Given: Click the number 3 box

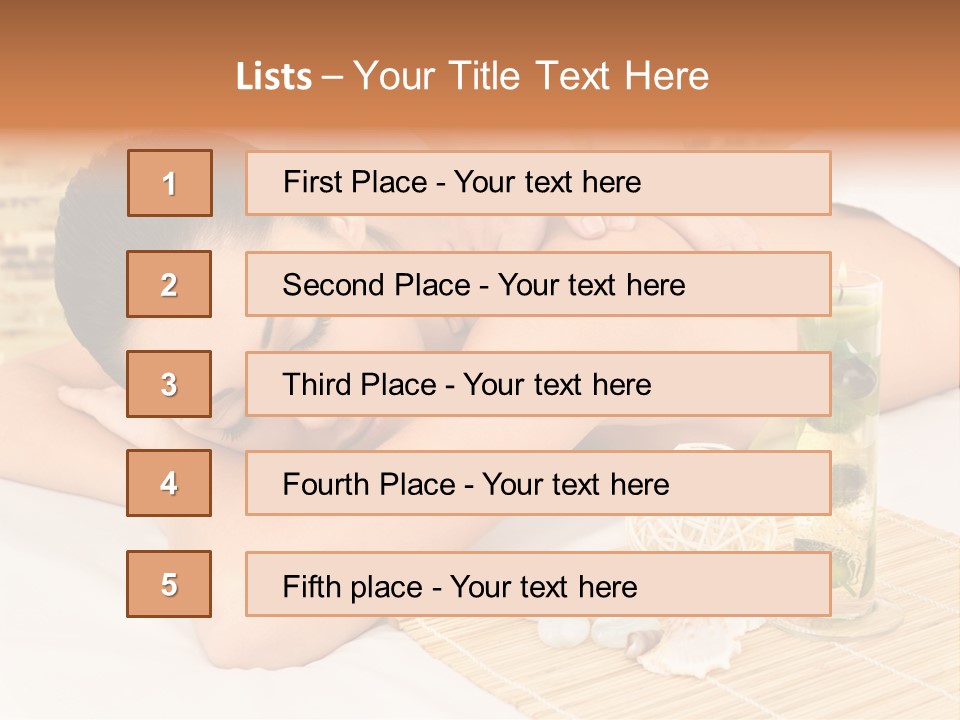Looking at the screenshot, I should pyautogui.click(x=170, y=384).
